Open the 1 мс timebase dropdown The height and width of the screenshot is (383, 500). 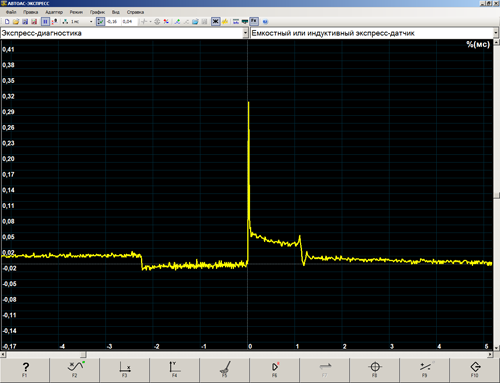tap(91, 22)
